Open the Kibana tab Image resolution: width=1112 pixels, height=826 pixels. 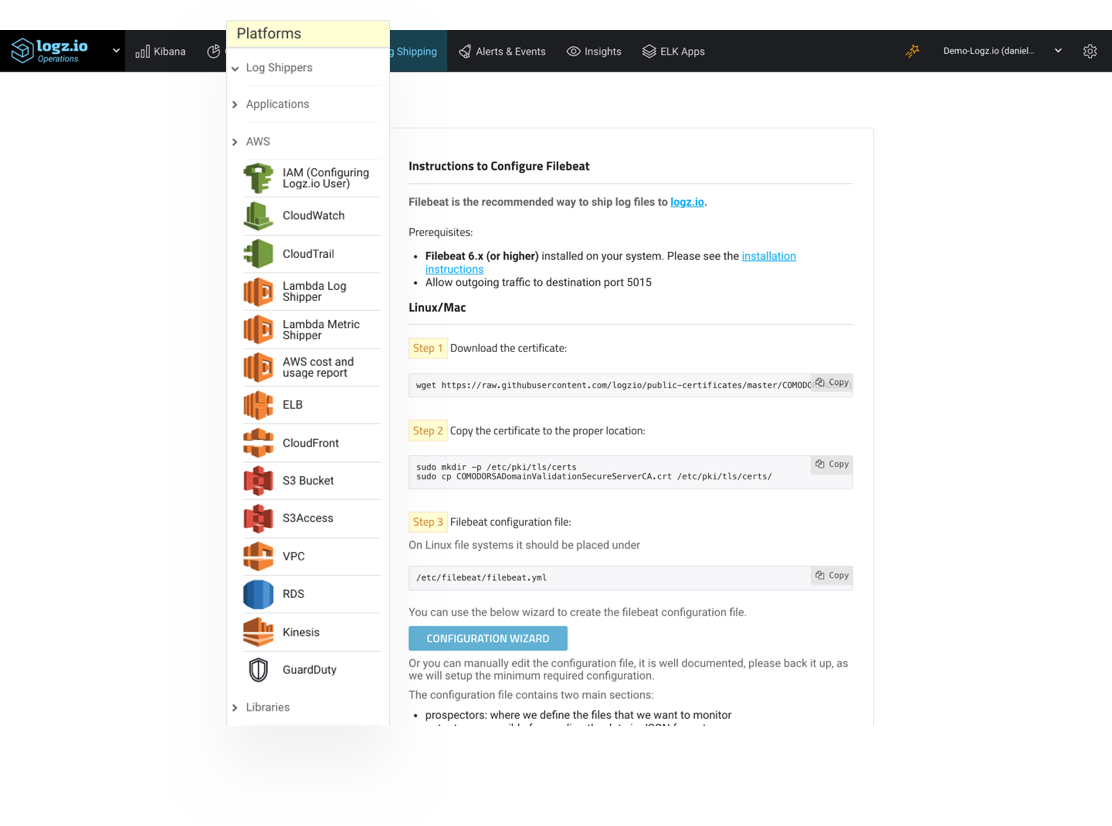(161, 51)
